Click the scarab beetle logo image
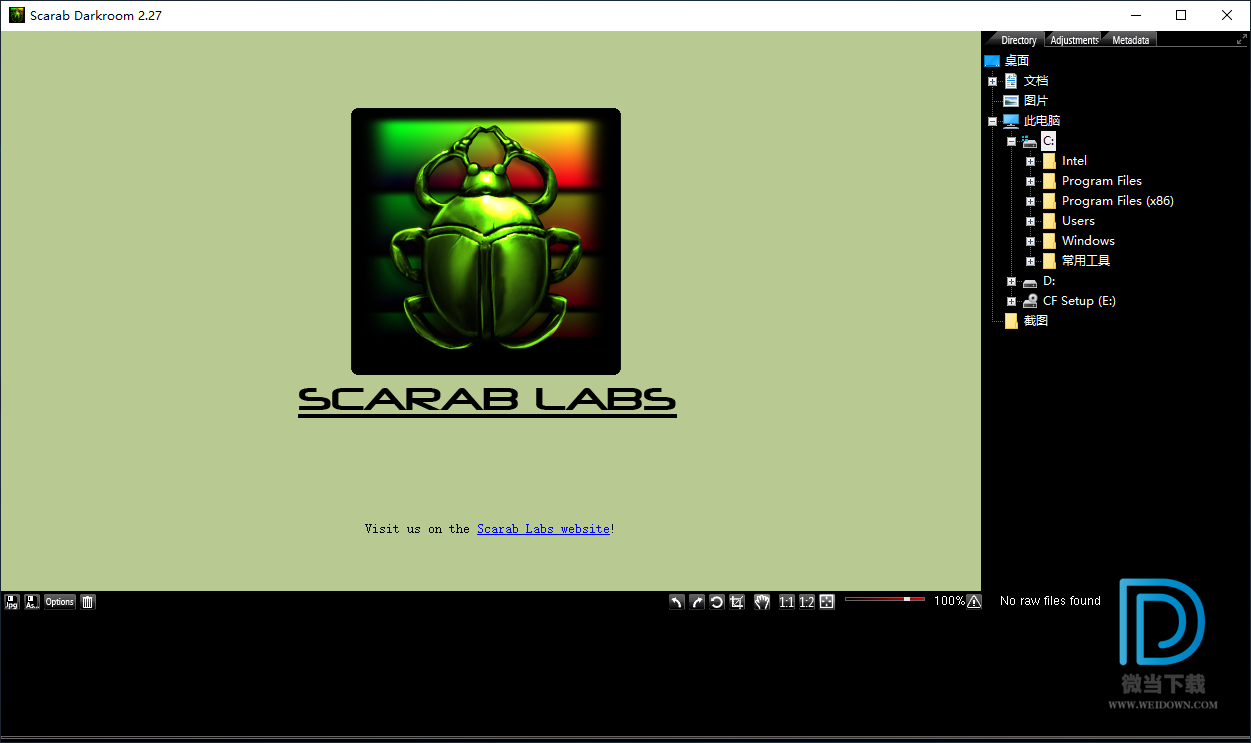Image resolution: width=1251 pixels, height=743 pixels. (x=486, y=241)
